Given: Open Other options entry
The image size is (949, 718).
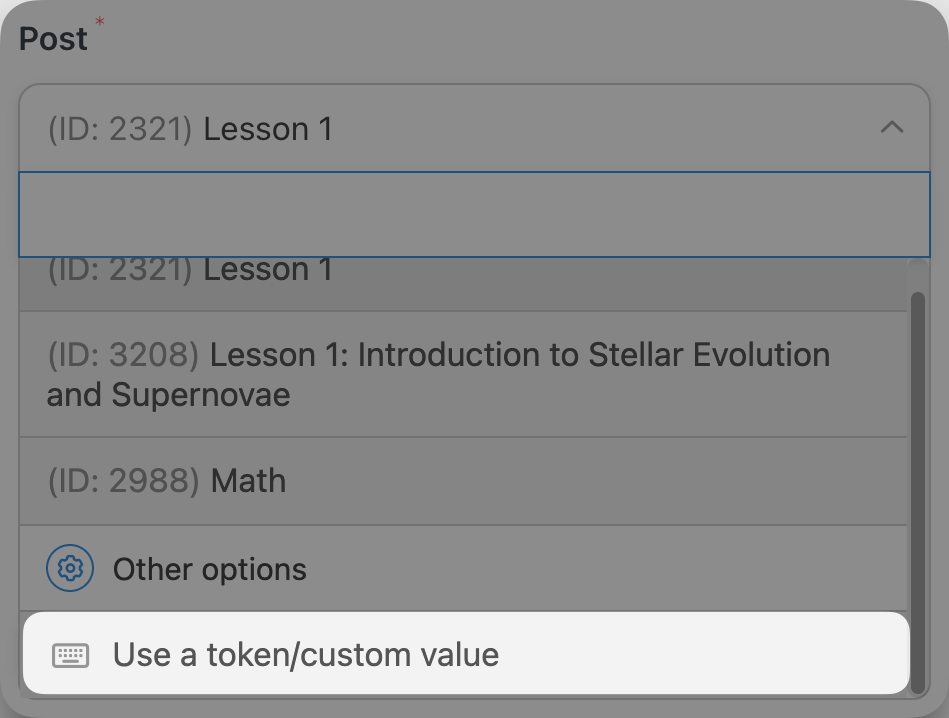Looking at the screenshot, I should (x=464, y=568).
